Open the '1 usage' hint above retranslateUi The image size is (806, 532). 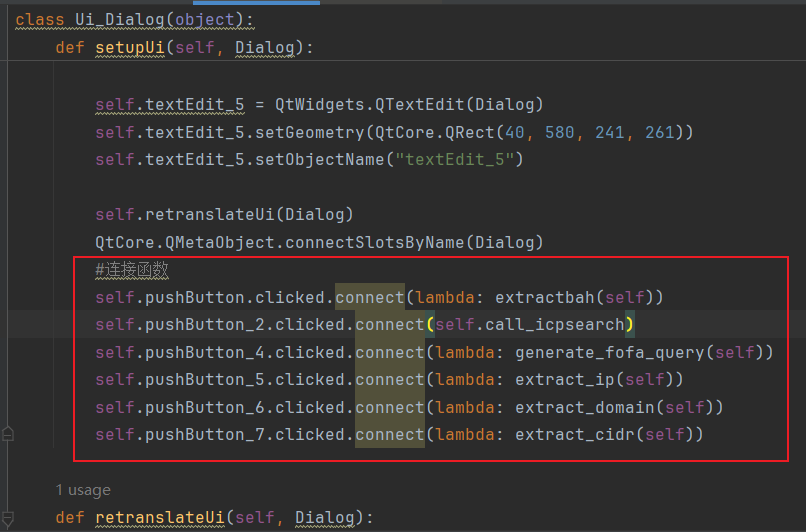tap(83, 490)
